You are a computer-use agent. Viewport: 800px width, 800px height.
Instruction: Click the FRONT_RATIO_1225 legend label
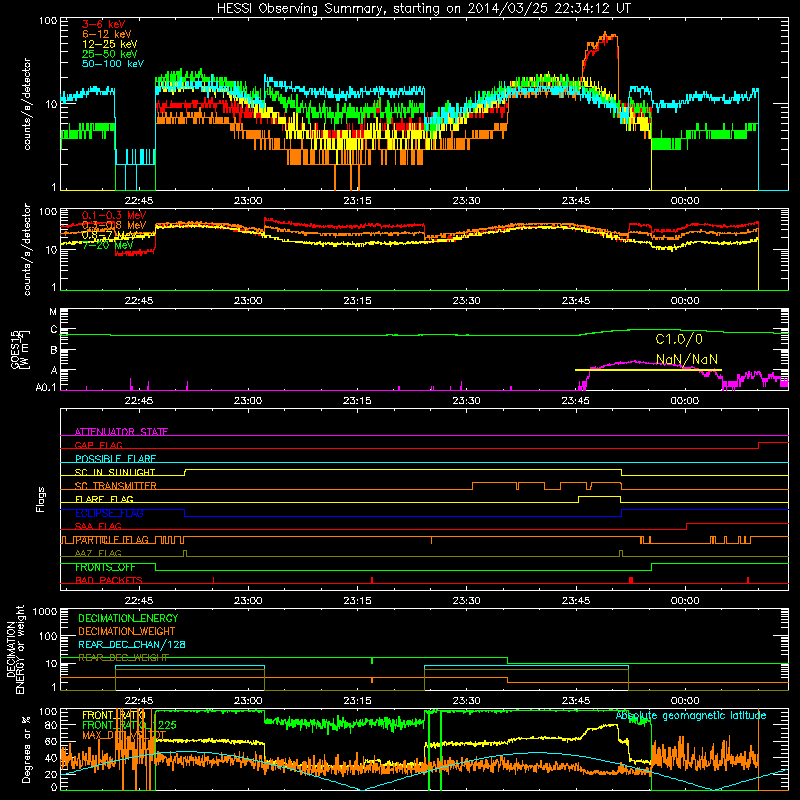(129, 725)
